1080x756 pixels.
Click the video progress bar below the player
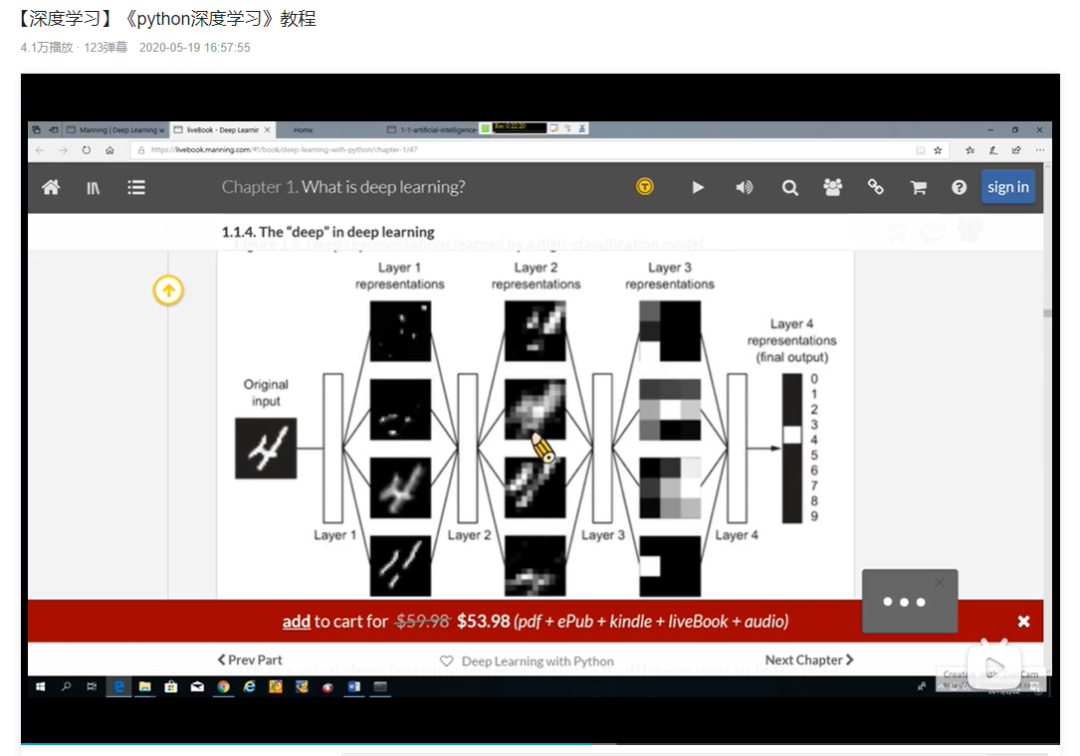(x=540, y=744)
